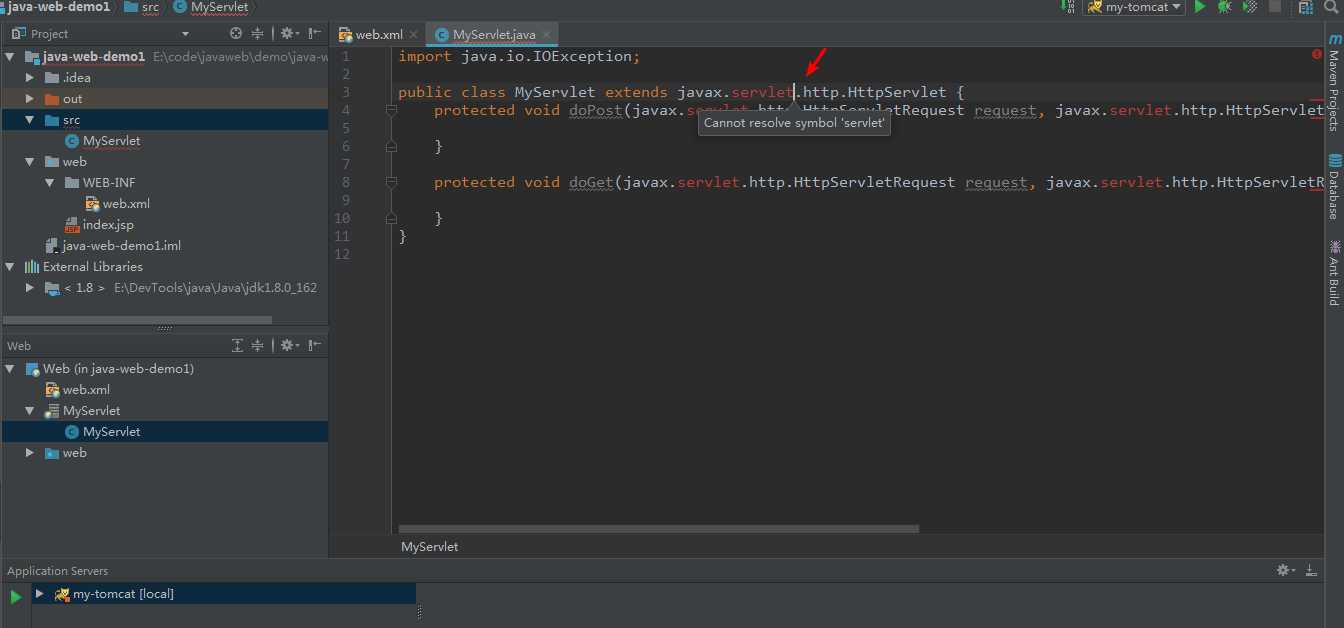1344x628 pixels.
Task: Toggle code fold at doGet method
Action: pos(392,183)
